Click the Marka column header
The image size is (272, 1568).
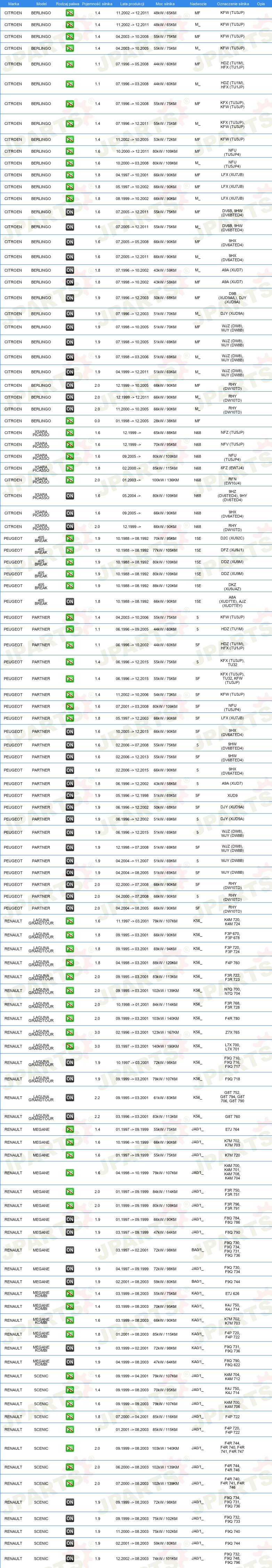coord(13,3)
